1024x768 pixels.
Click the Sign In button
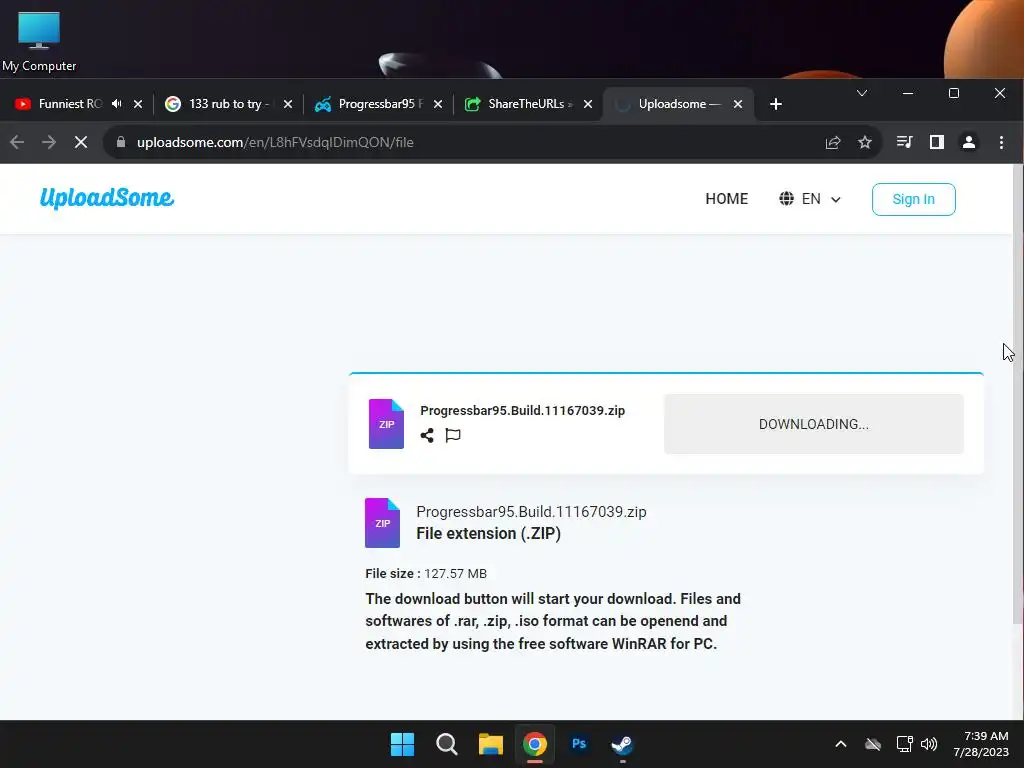[x=914, y=199]
